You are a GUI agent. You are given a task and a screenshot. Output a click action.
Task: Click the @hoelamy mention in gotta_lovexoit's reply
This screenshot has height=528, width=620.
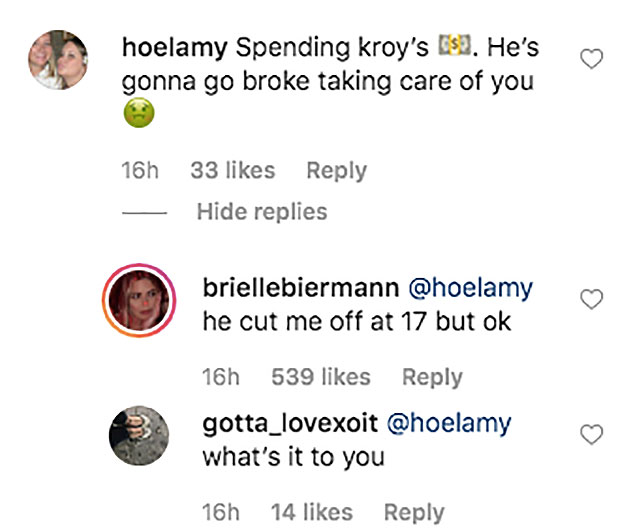tap(448, 423)
